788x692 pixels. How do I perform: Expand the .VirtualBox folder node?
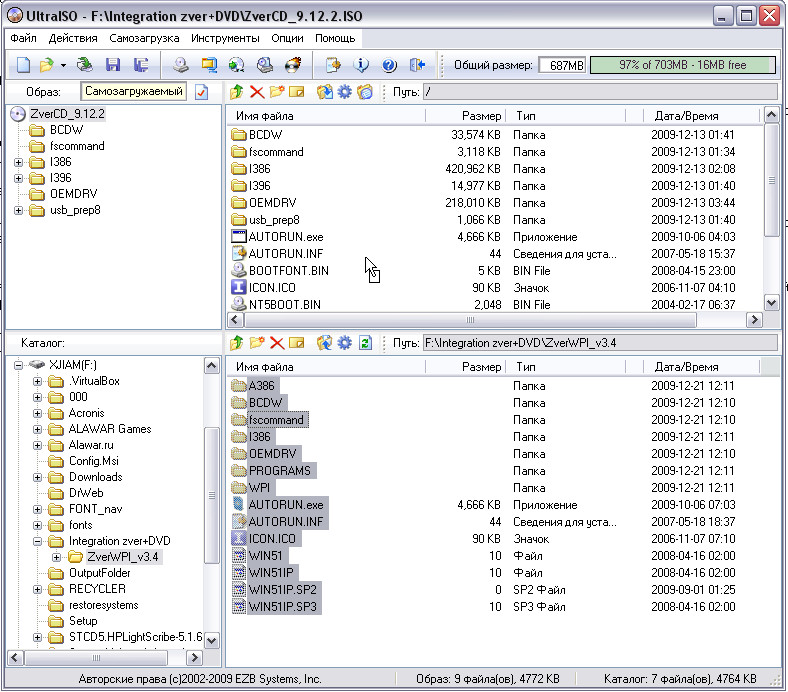(x=38, y=381)
